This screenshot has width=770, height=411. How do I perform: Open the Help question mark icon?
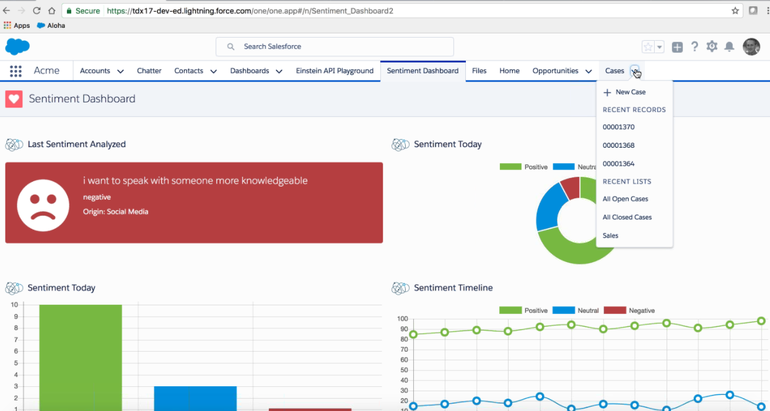pos(695,47)
